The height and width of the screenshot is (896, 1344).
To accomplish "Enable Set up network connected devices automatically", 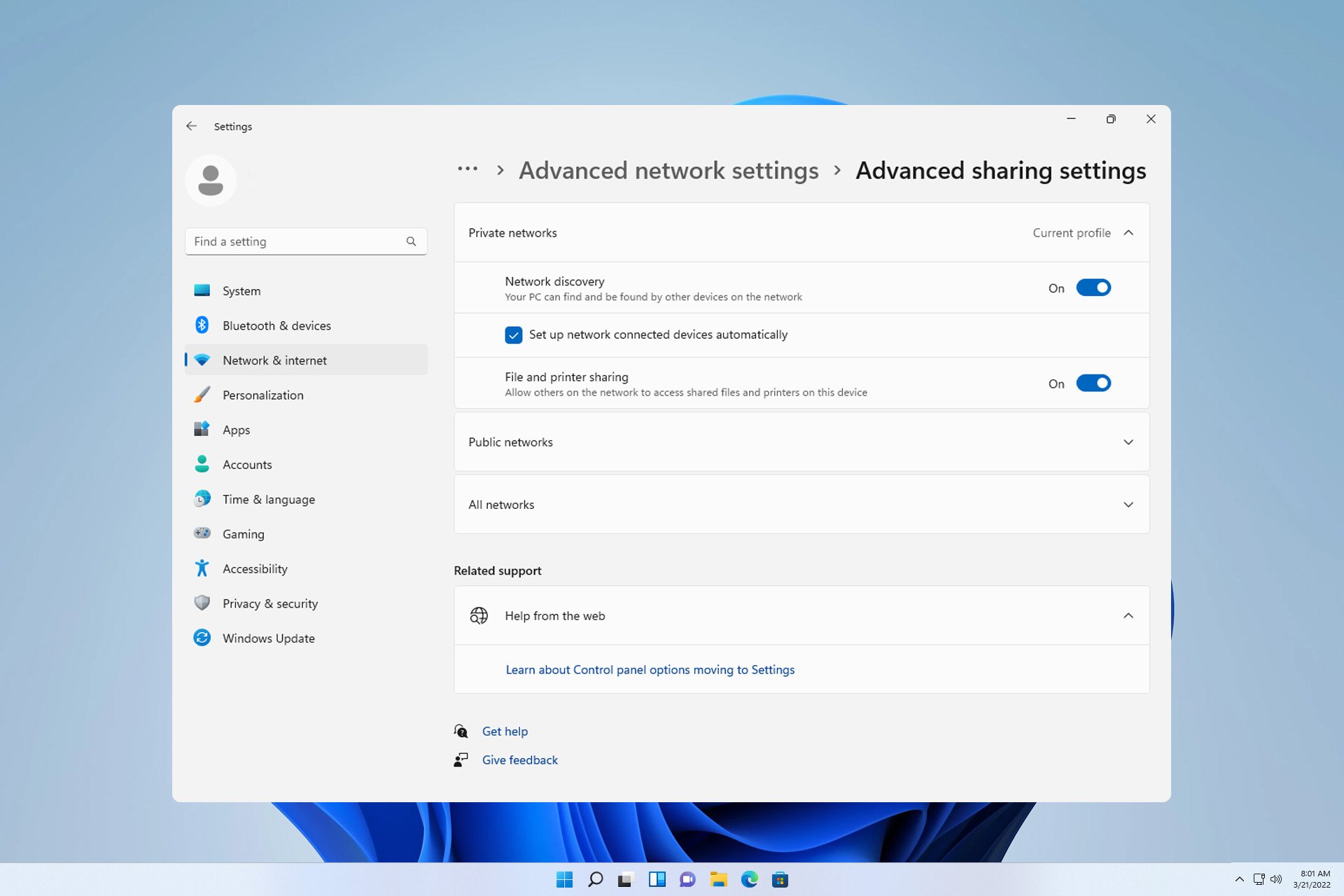I will pos(513,334).
